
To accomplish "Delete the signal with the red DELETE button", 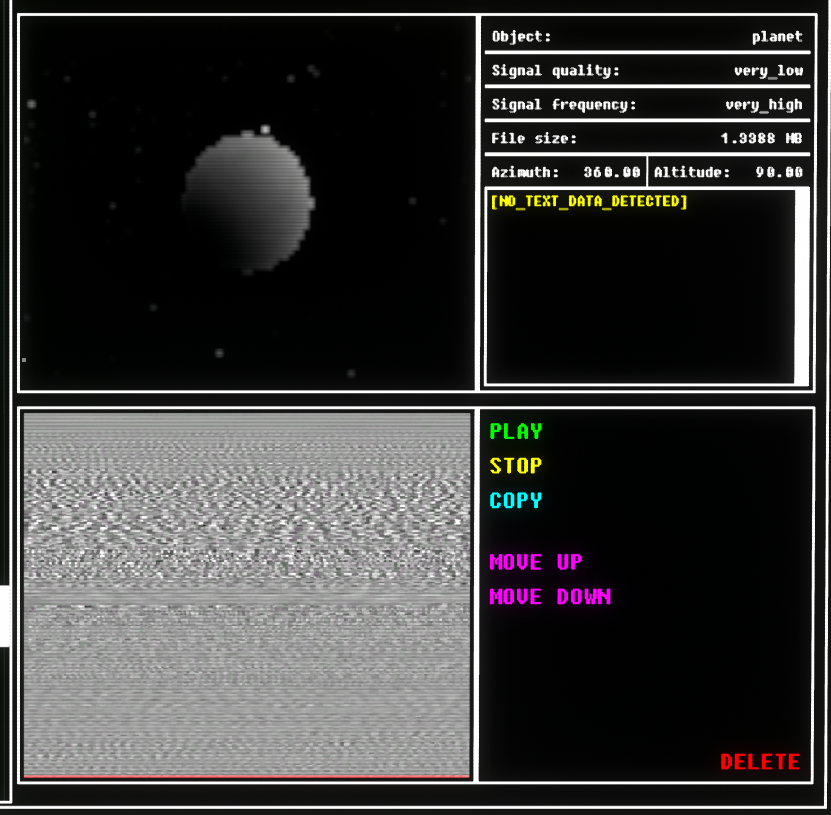I will 760,762.
